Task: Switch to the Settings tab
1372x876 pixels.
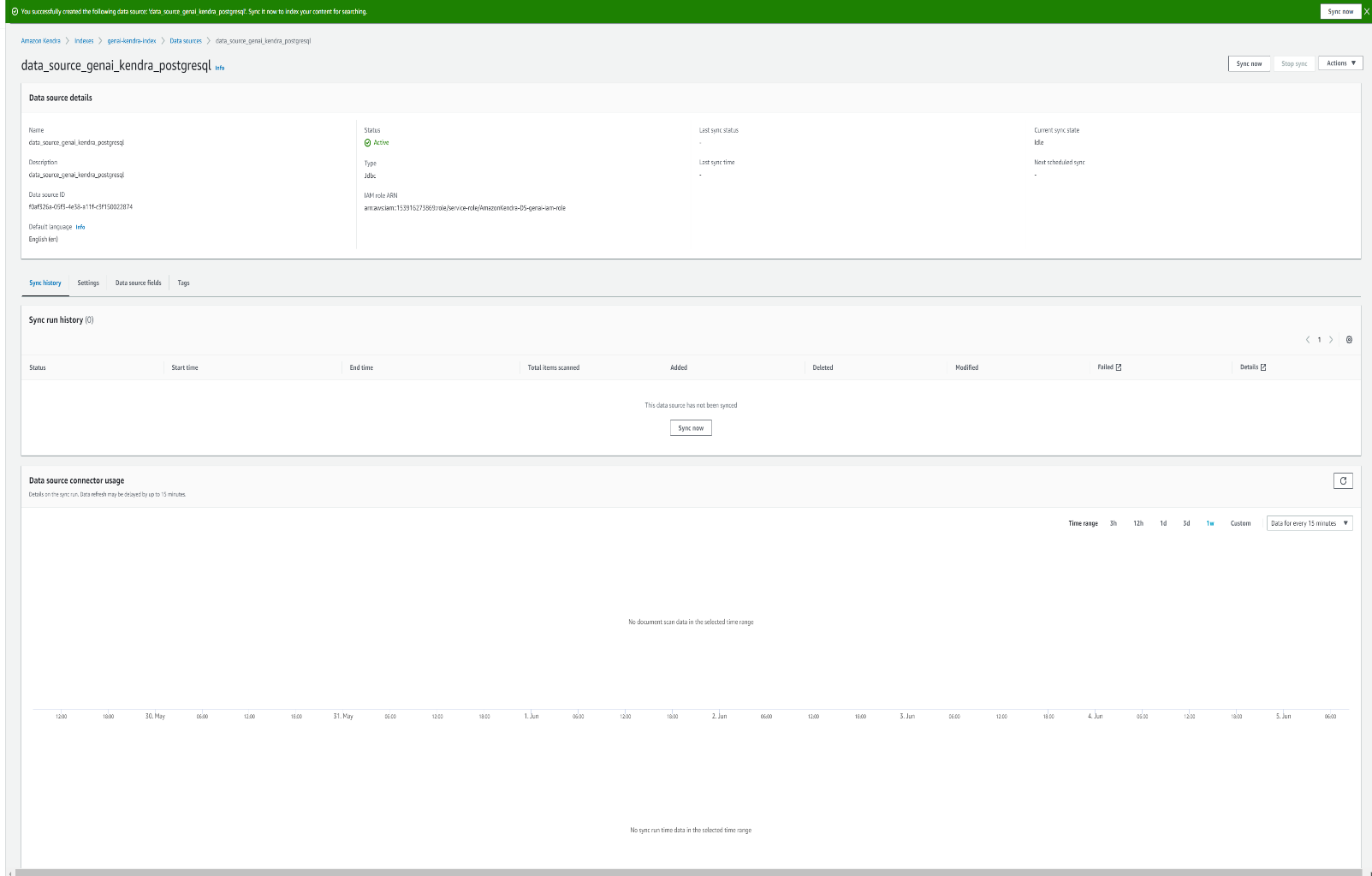Action: click(87, 282)
